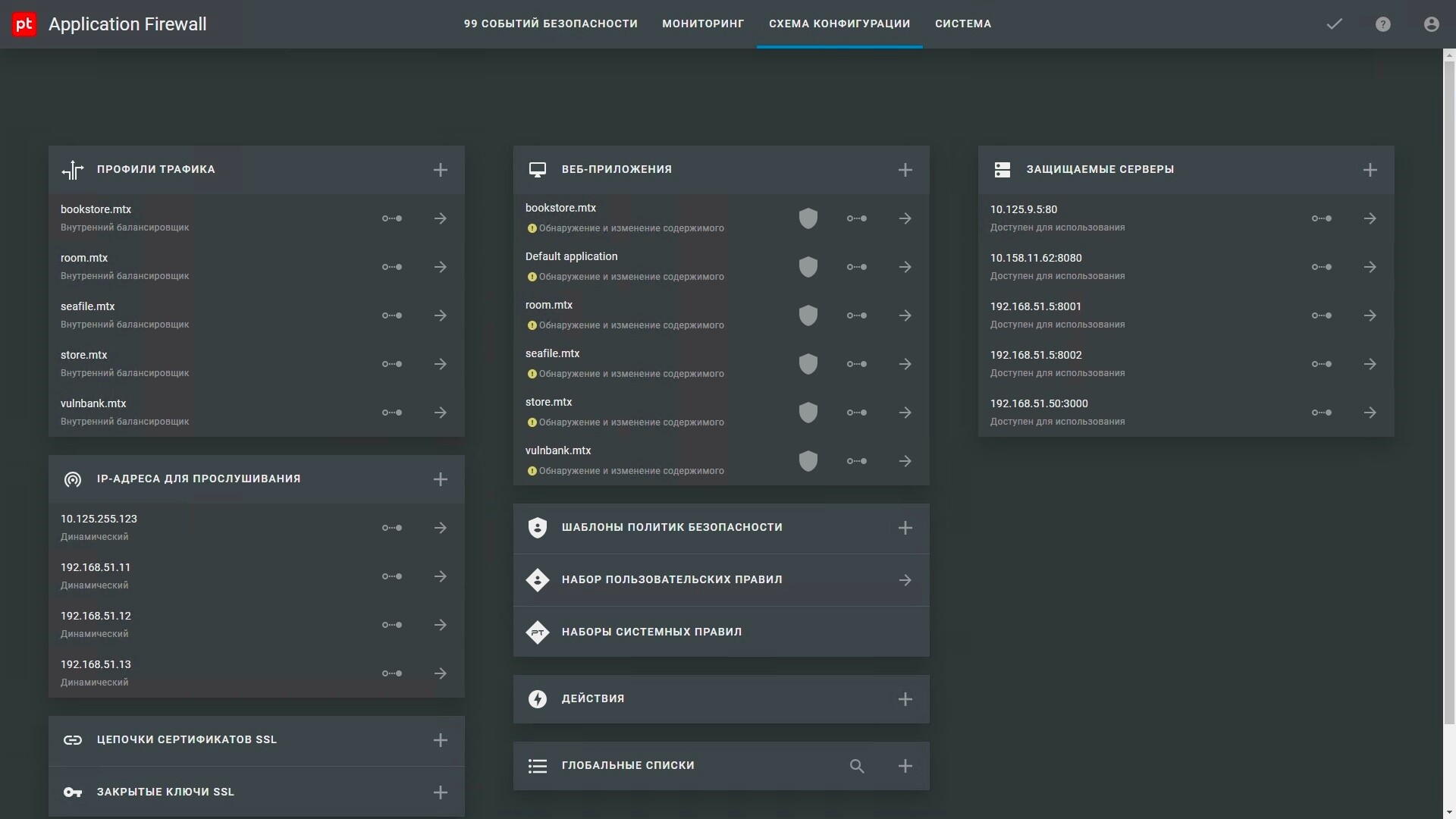Select the store.mtx traffic profile row

pos(256,364)
